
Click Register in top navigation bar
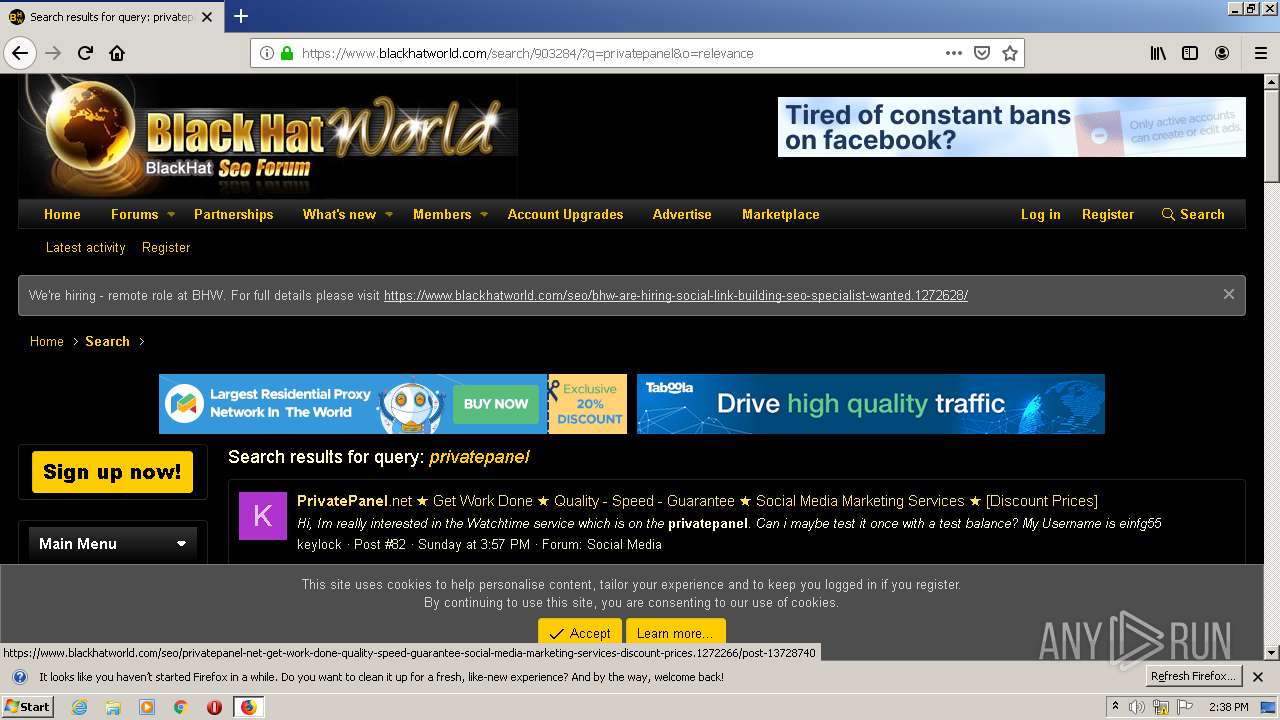coord(1108,214)
